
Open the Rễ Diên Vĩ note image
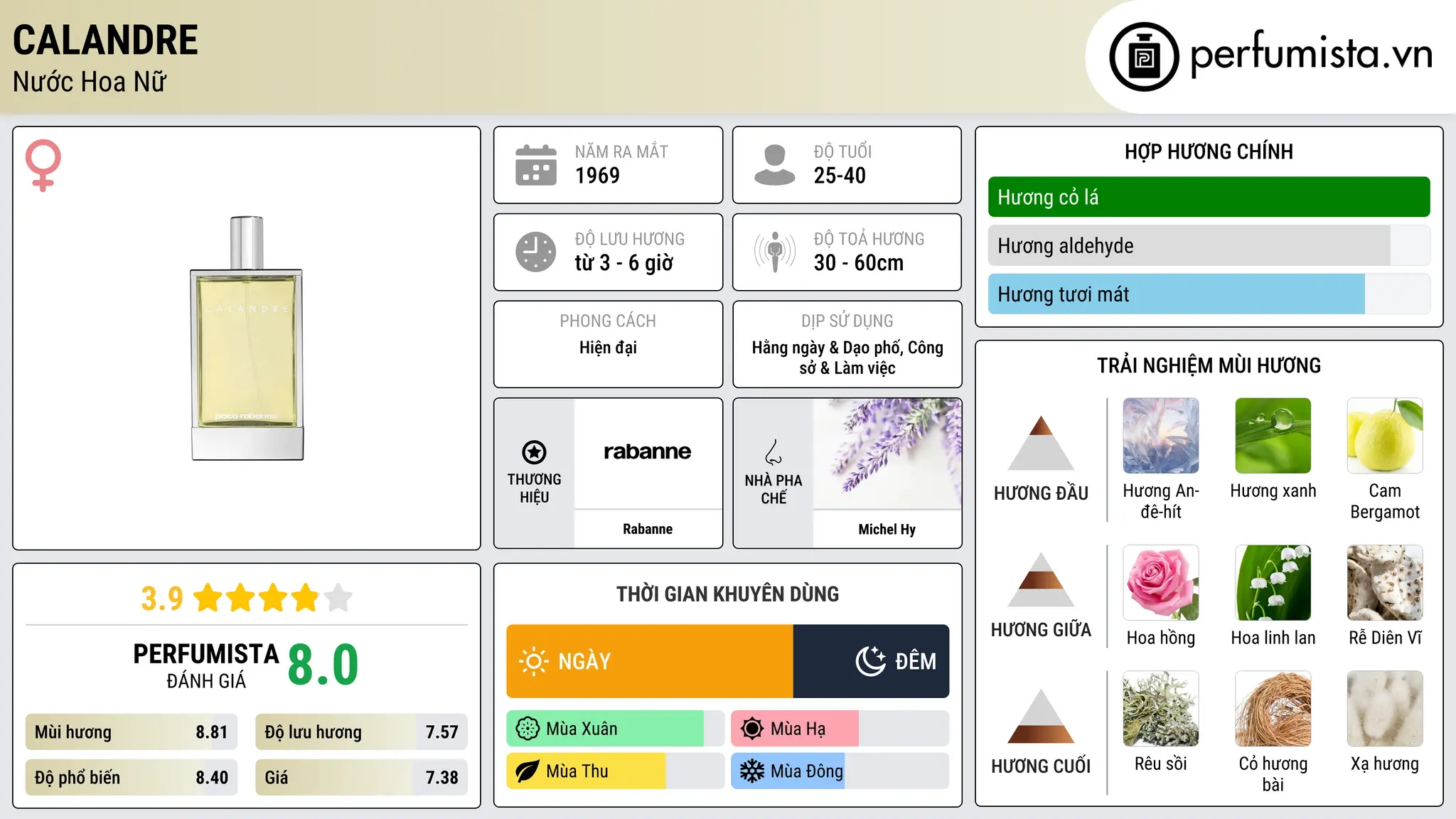click(x=1385, y=583)
